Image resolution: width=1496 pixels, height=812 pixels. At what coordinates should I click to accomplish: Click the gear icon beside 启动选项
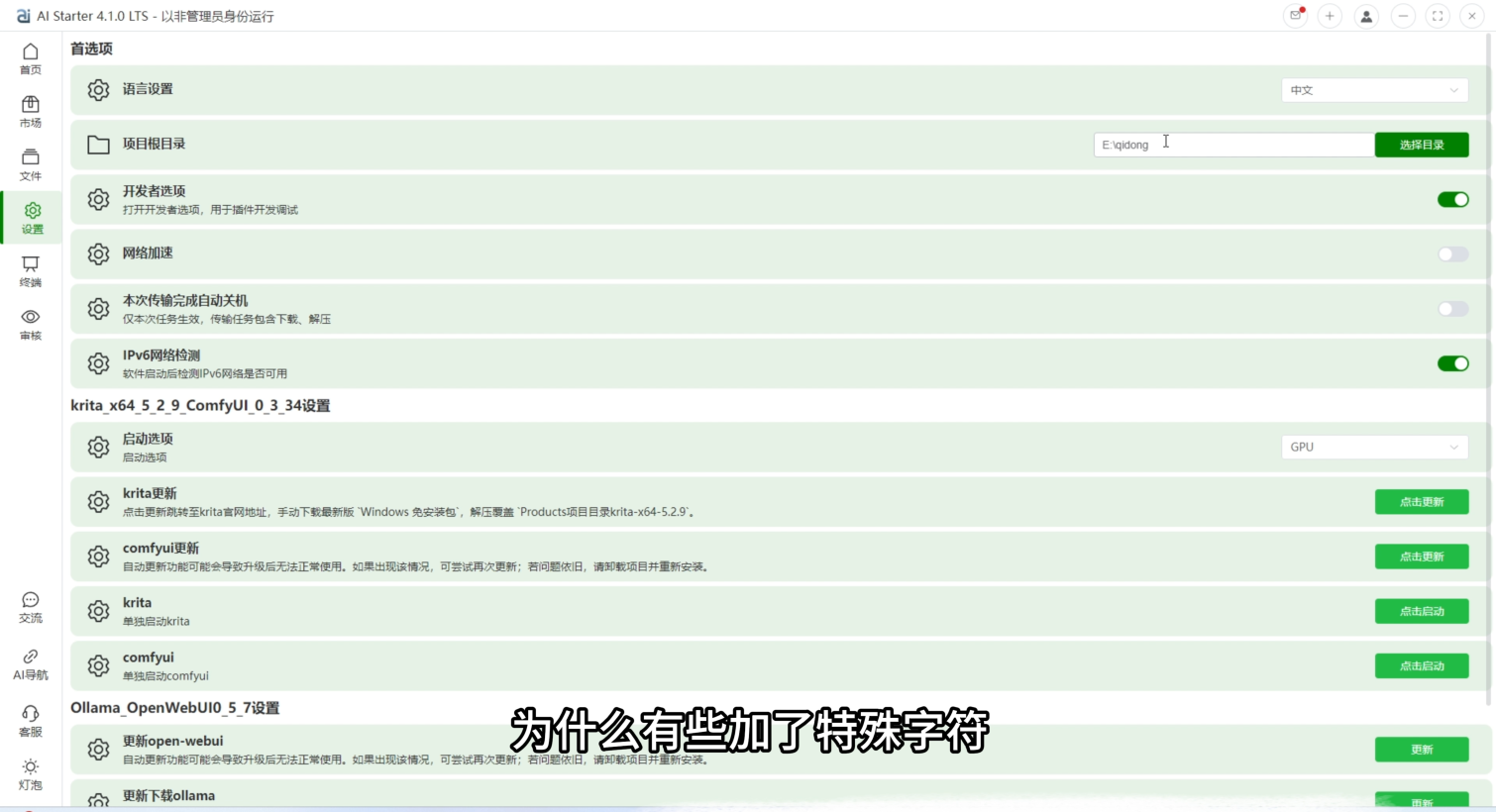coord(98,448)
